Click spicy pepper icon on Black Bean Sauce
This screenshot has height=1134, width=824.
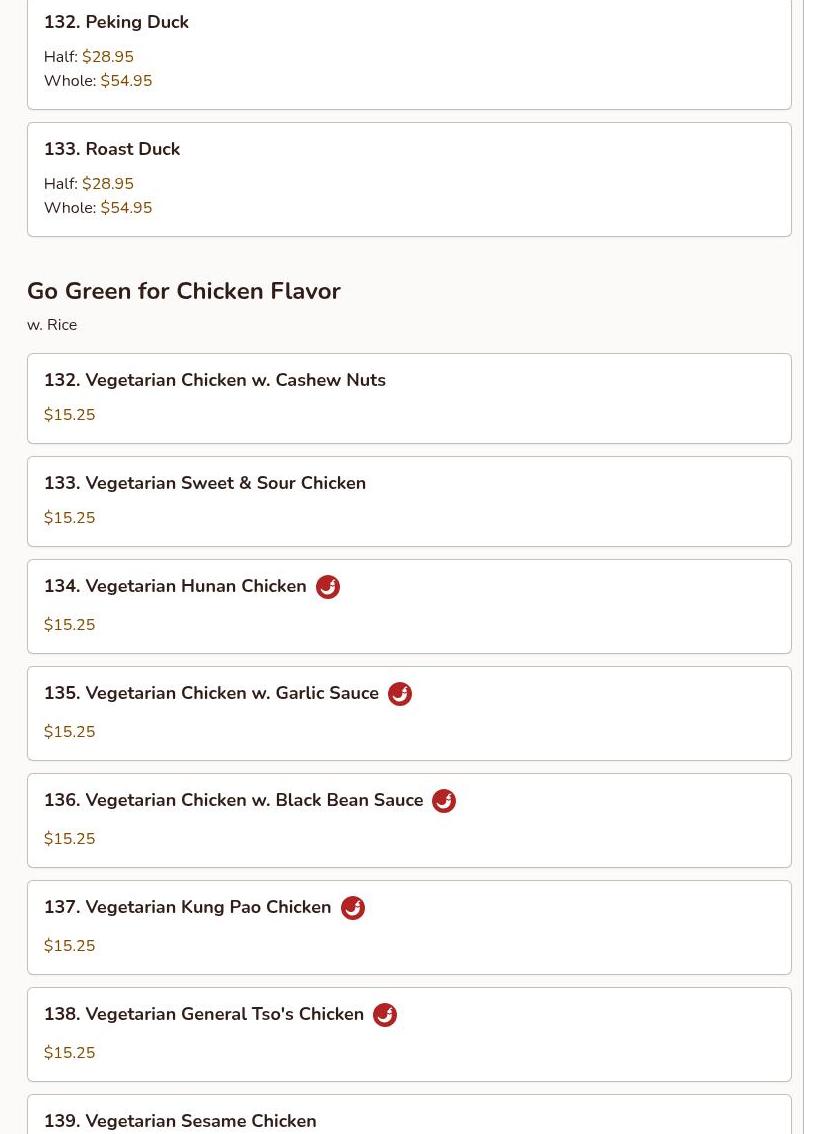click(444, 801)
